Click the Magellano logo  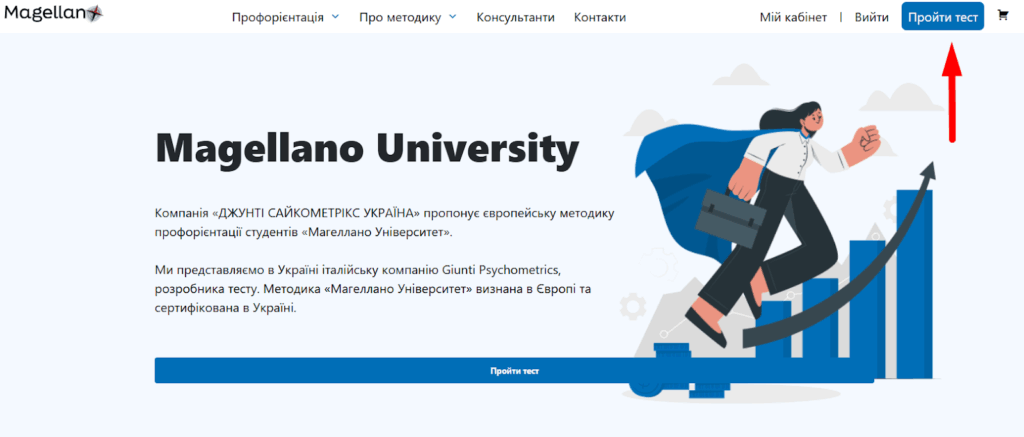54,13
